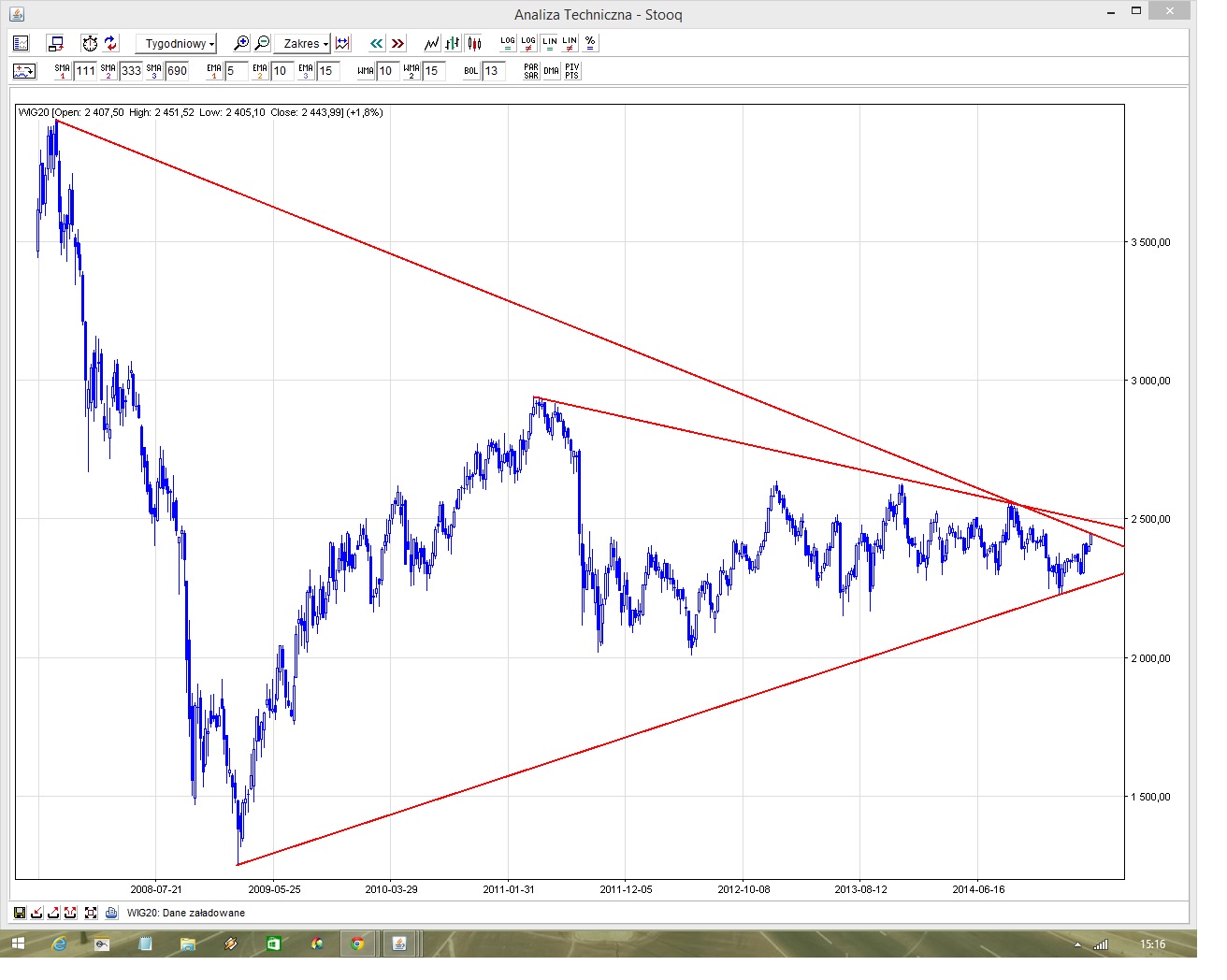1227x980 pixels.
Task: Click the SMA 3 period field showing 690
Action: pyautogui.click(x=177, y=71)
